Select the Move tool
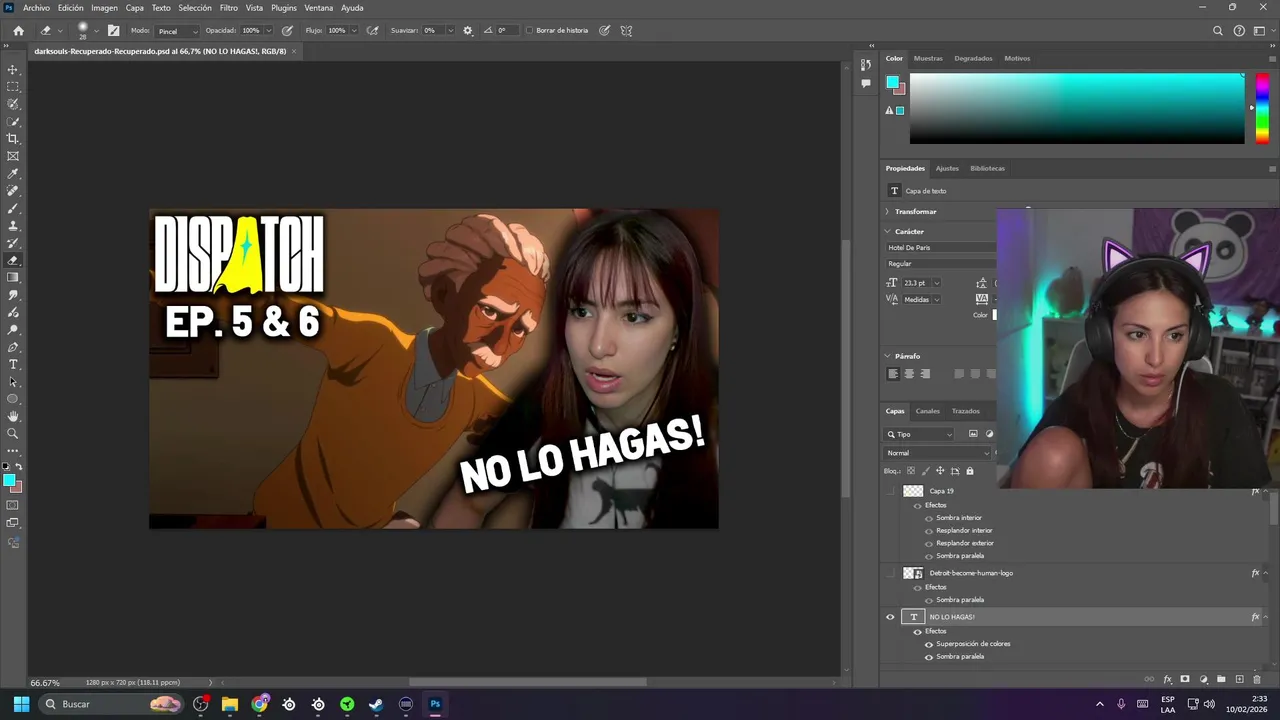The width and height of the screenshot is (1280, 720). coord(13,69)
